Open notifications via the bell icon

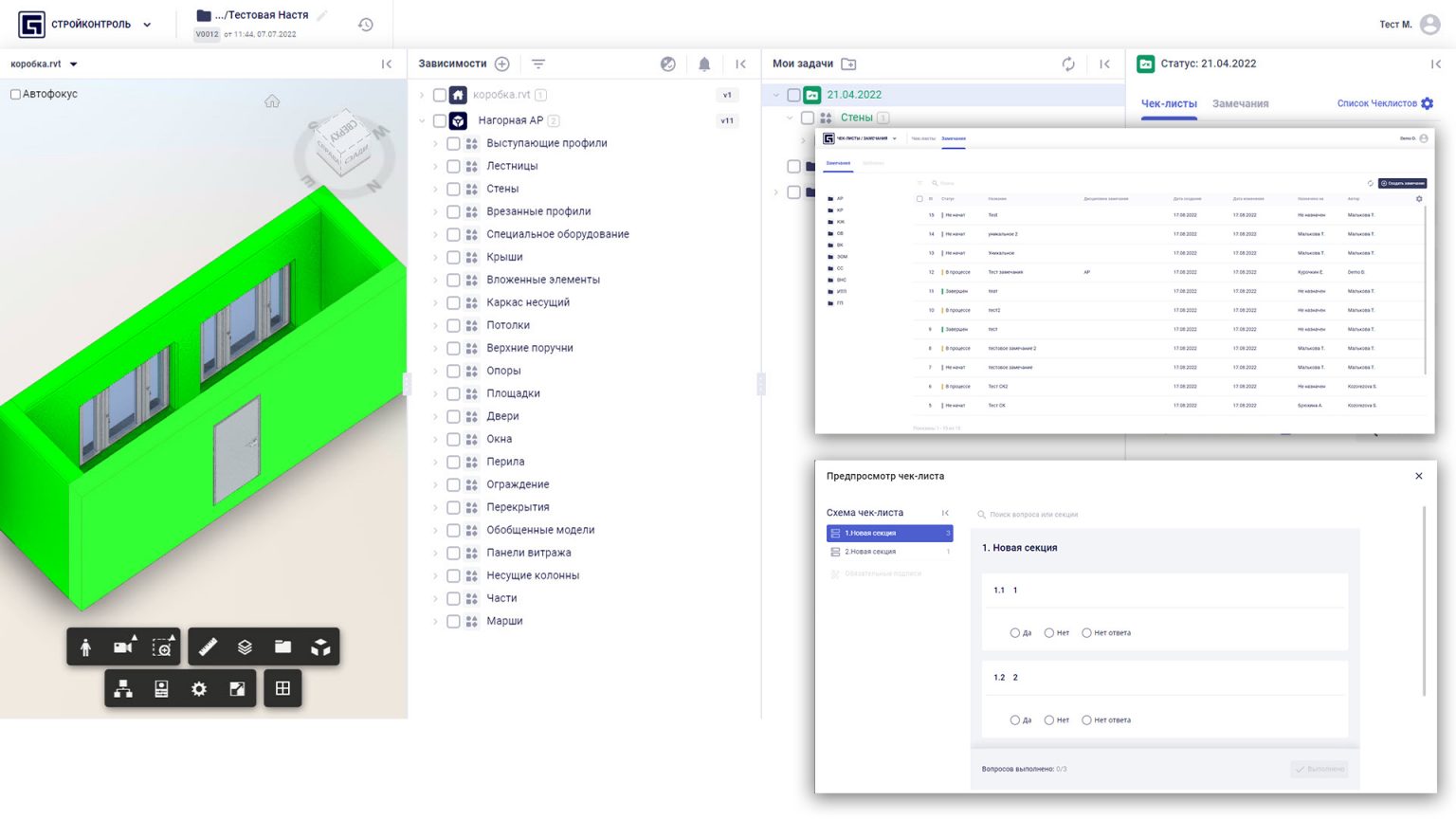[702, 64]
